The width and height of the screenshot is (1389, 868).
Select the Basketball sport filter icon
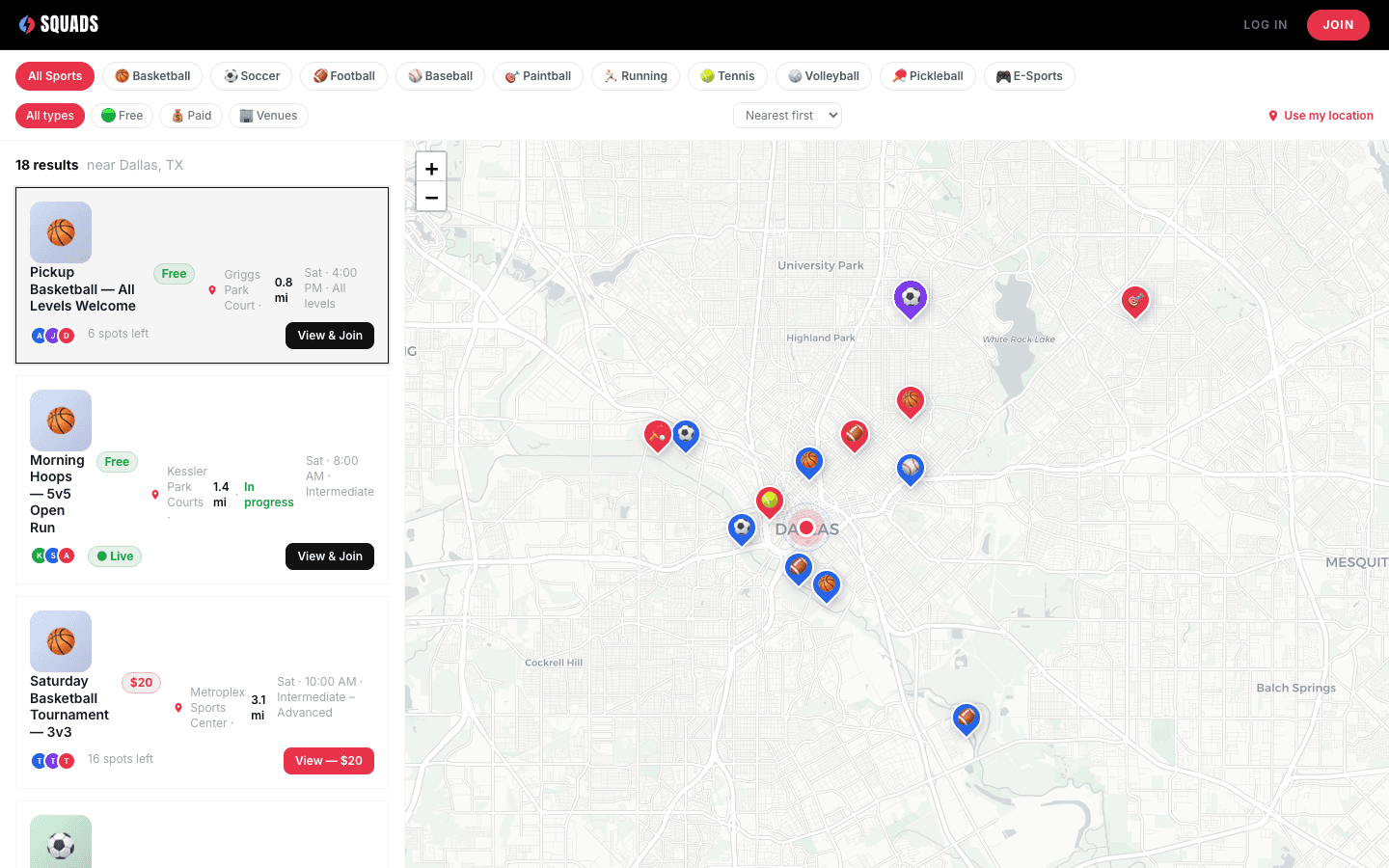pos(121,75)
